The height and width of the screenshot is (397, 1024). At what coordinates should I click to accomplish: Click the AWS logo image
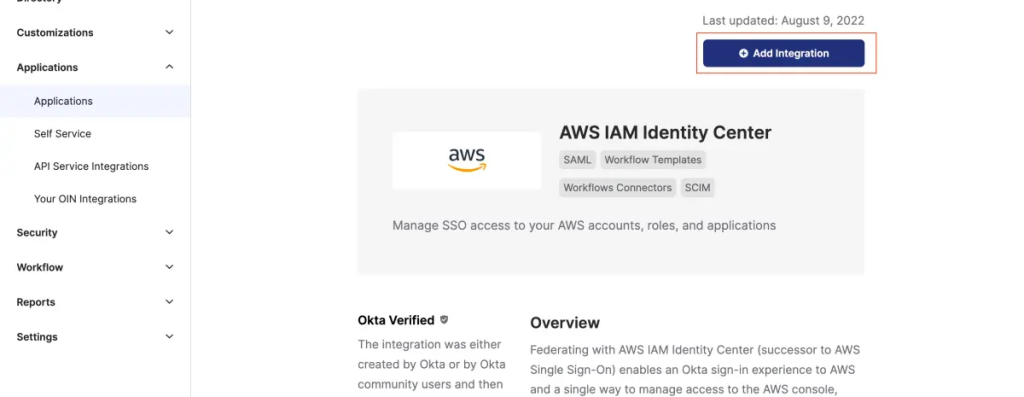(467, 161)
